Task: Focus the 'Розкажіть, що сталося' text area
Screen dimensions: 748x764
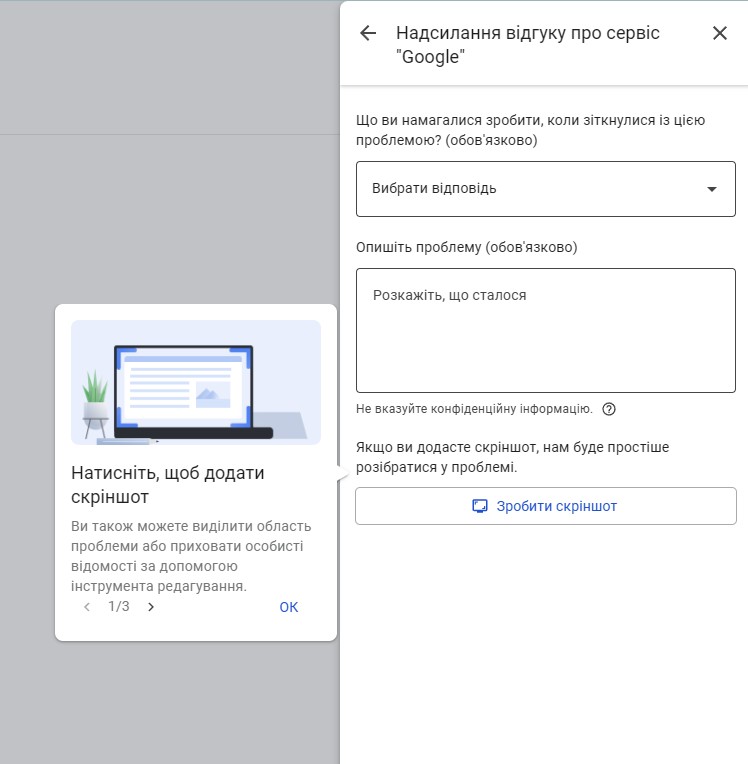Action: [545, 330]
